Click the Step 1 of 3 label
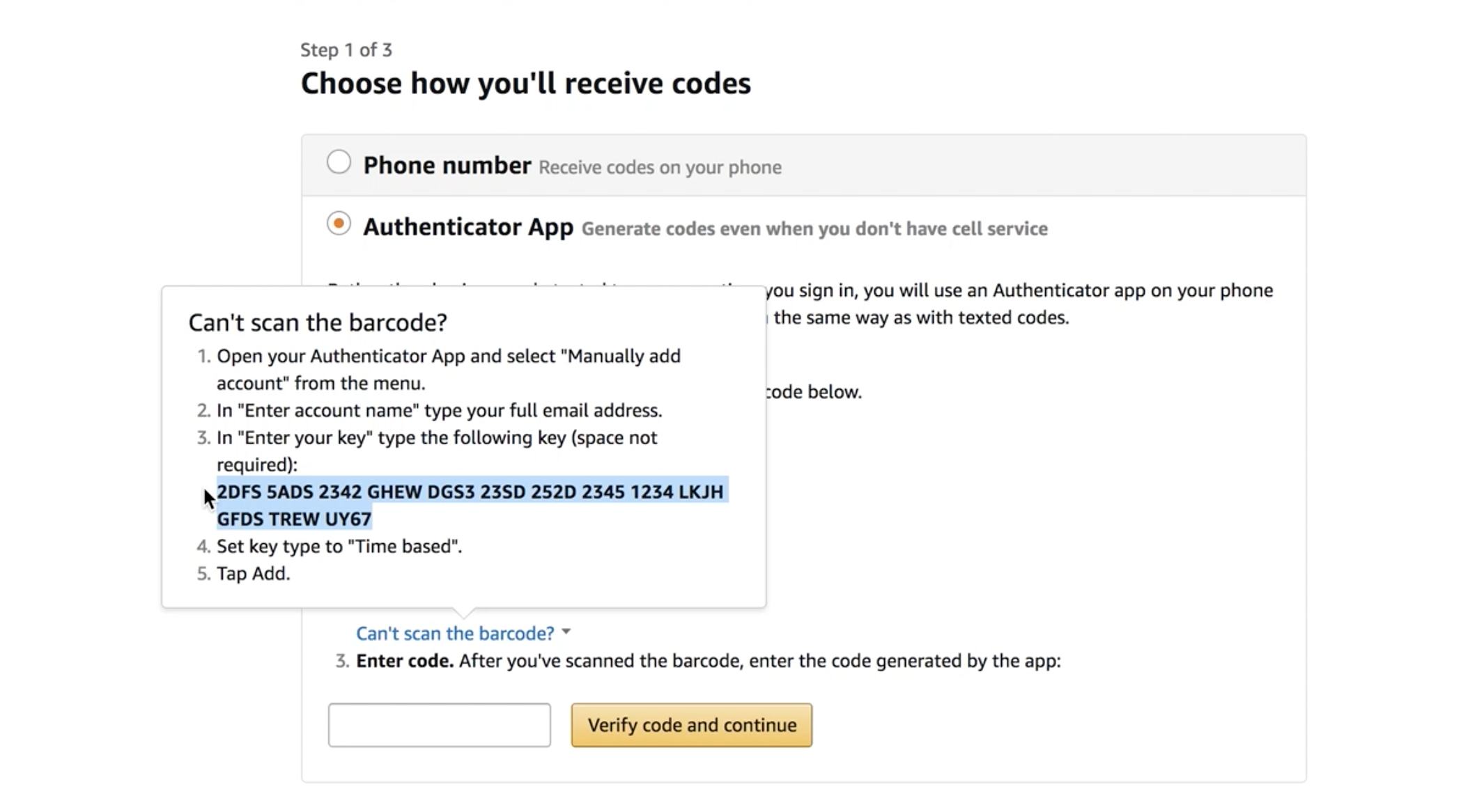This screenshot has width=1484, height=812. click(x=346, y=49)
